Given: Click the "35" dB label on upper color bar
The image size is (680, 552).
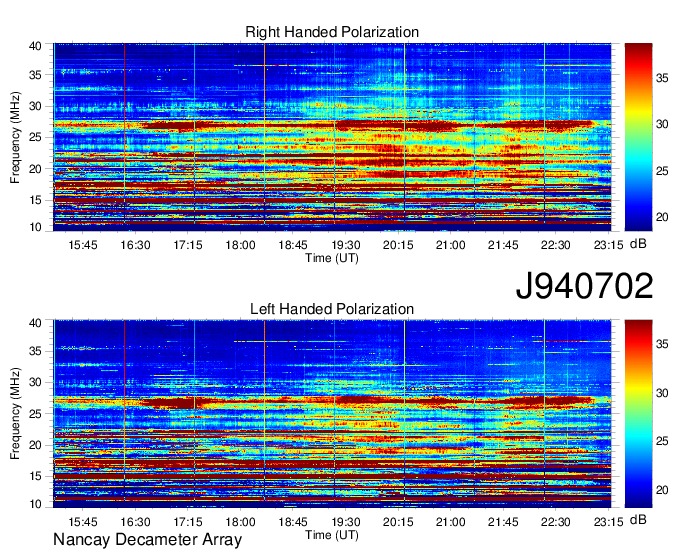Looking at the screenshot, I should point(662,78).
